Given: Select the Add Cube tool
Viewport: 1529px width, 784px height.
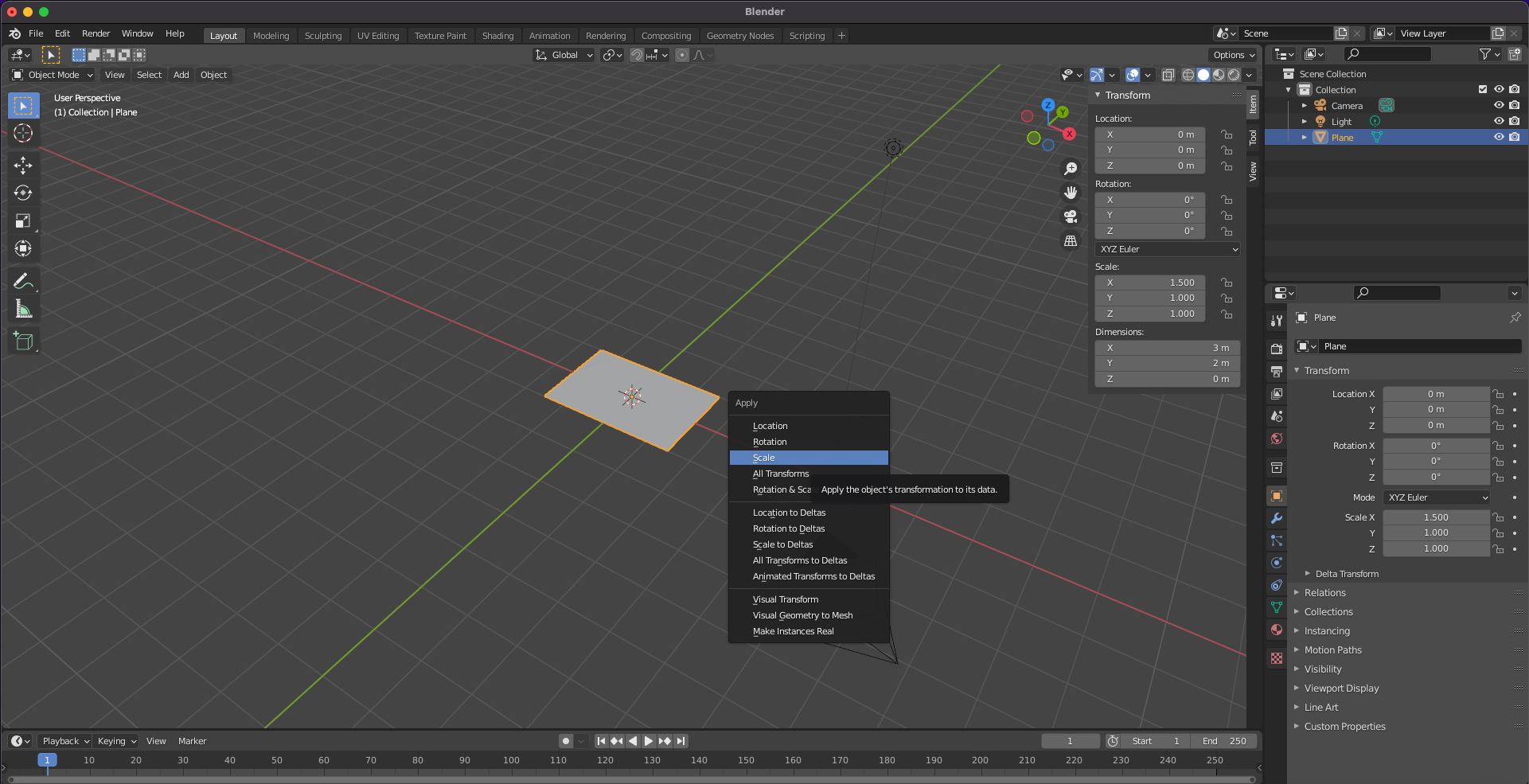Looking at the screenshot, I should click(23, 341).
